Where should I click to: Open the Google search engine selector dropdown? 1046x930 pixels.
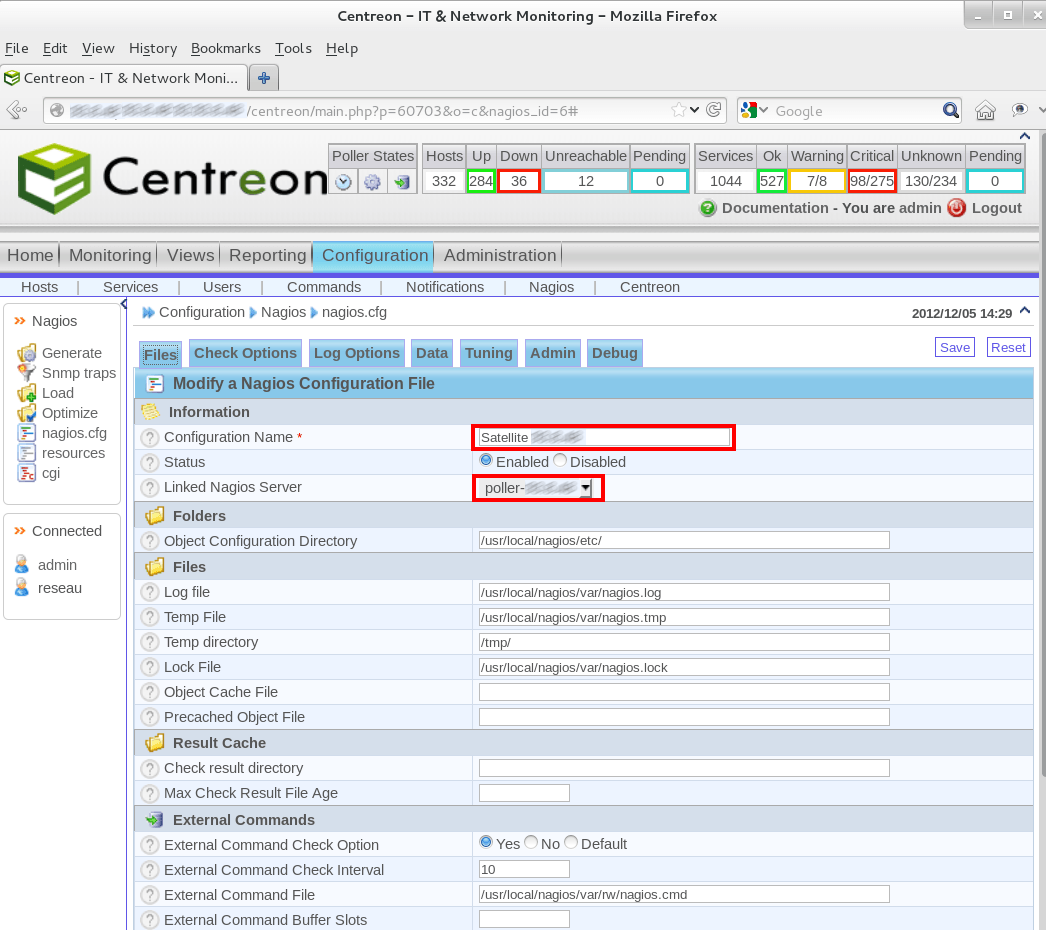[763, 110]
